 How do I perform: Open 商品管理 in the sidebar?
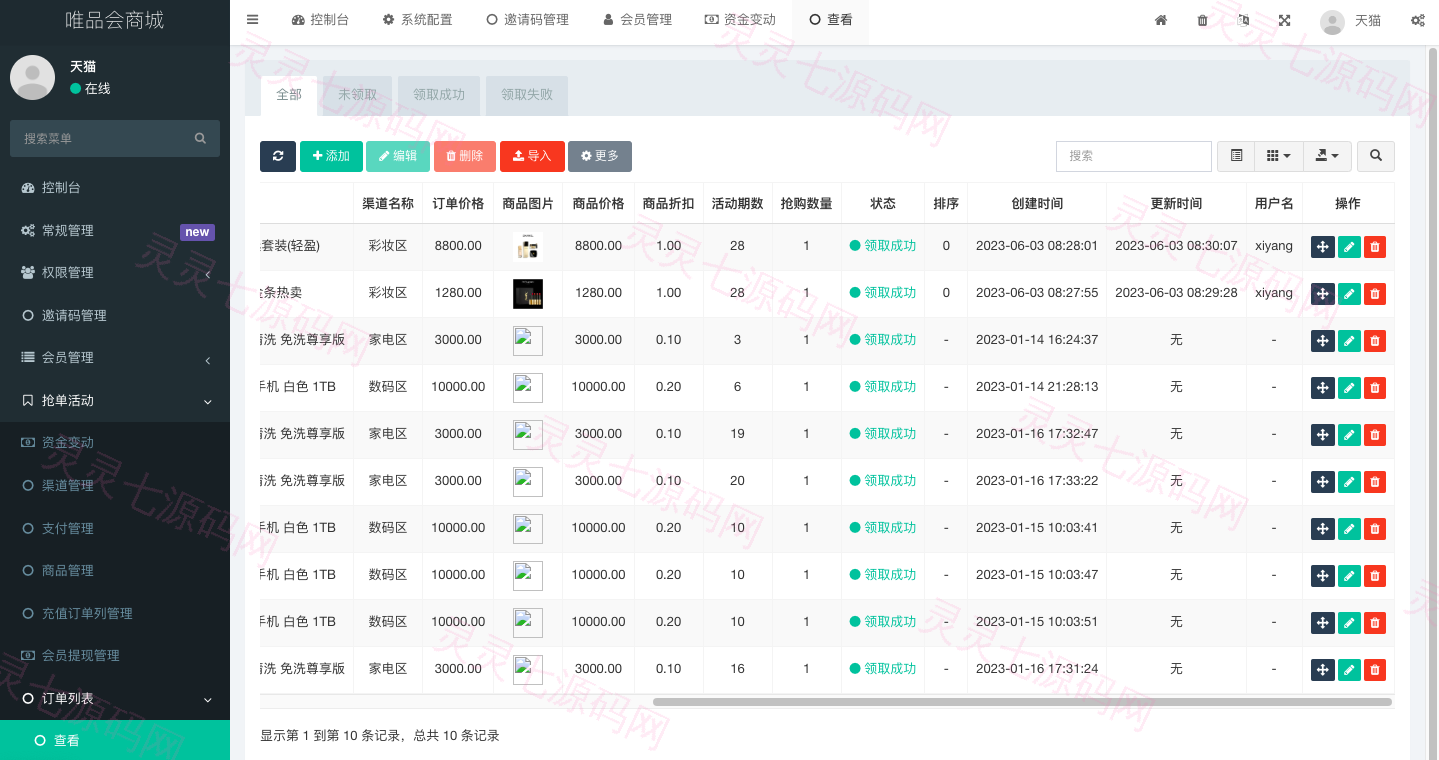115,570
